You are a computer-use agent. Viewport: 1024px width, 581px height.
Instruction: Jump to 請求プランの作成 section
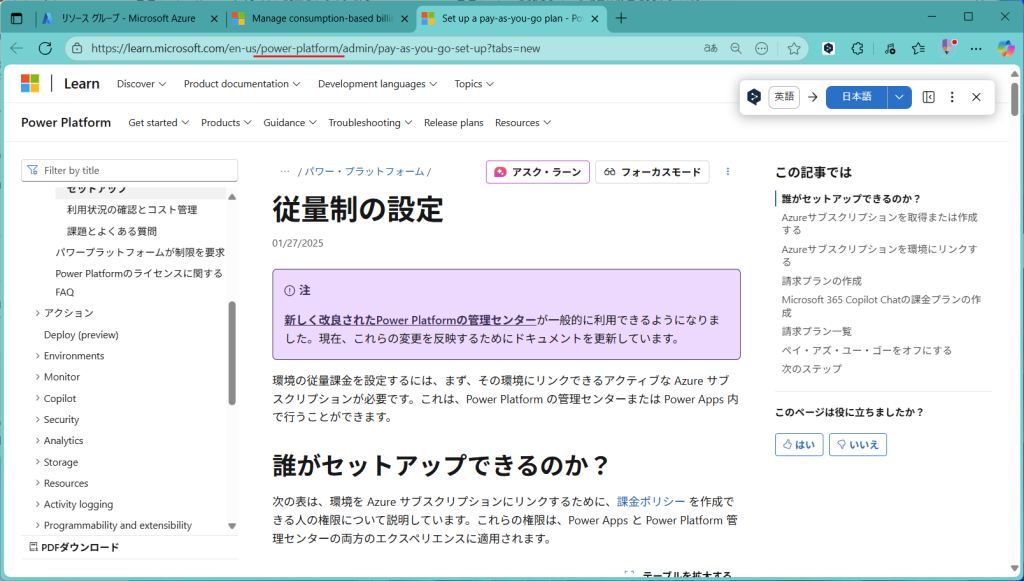click(822, 281)
